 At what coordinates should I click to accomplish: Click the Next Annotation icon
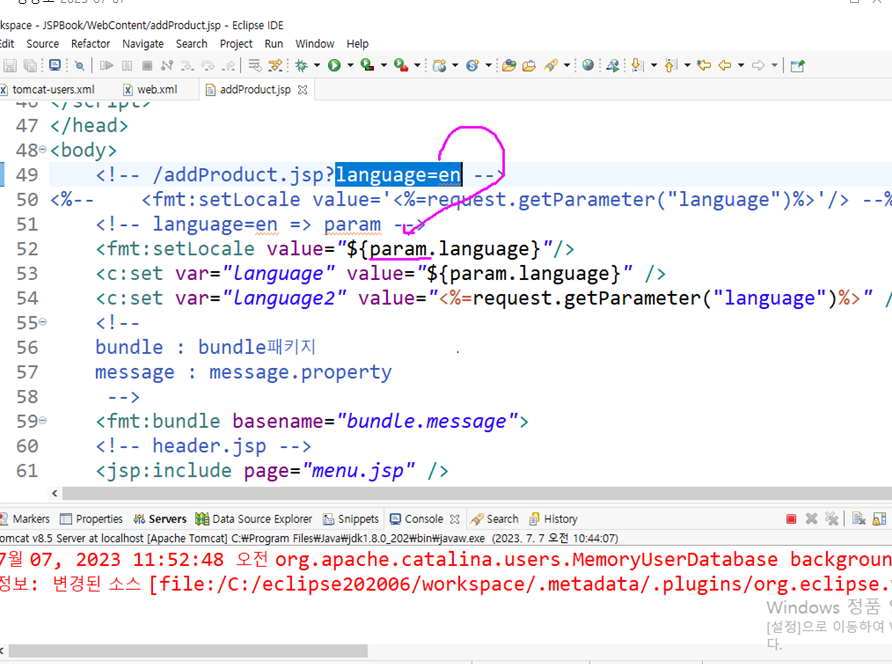coord(638,65)
